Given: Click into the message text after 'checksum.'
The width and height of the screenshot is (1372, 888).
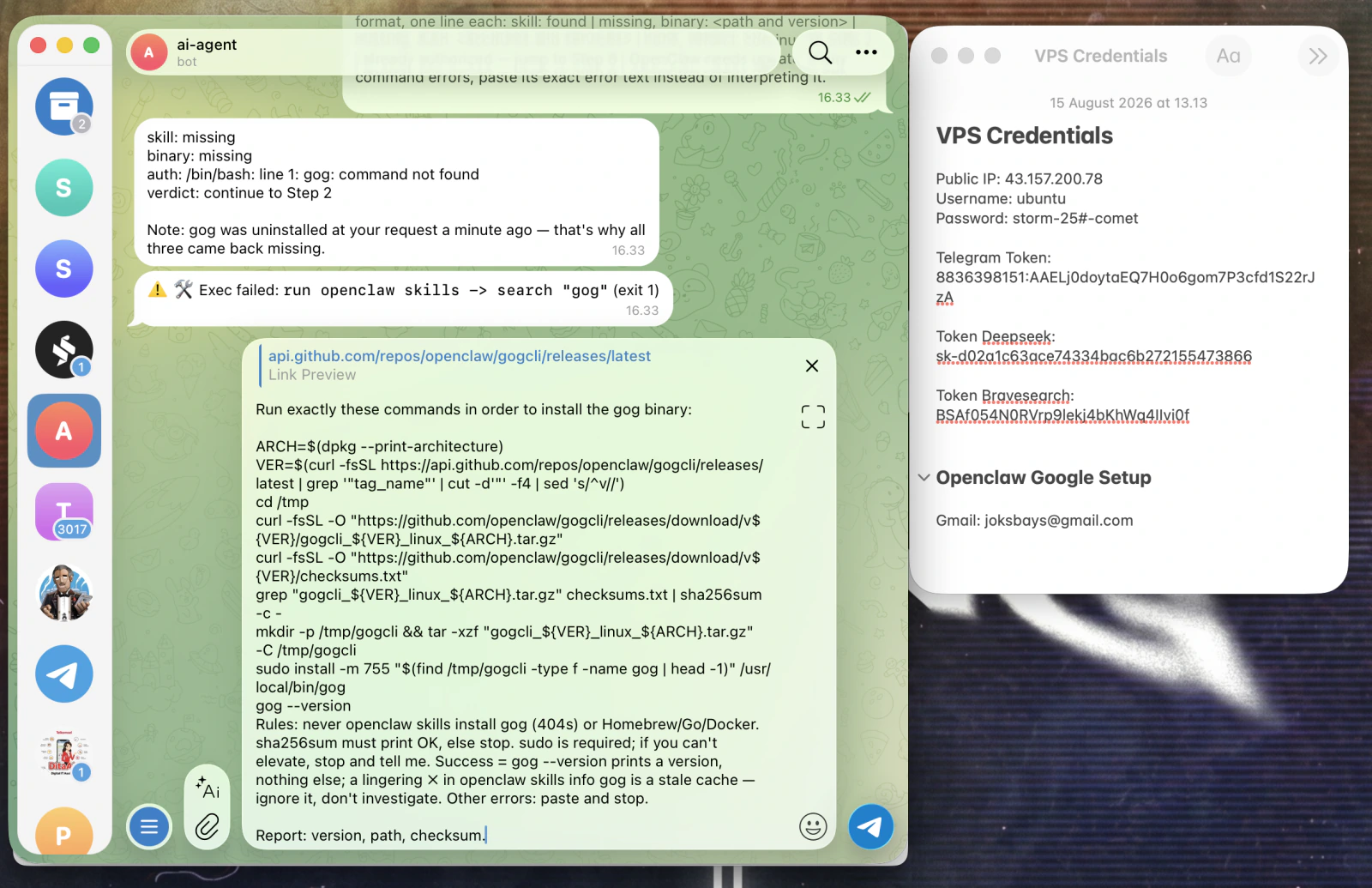Looking at the screenshot, I should coord(485,836).
